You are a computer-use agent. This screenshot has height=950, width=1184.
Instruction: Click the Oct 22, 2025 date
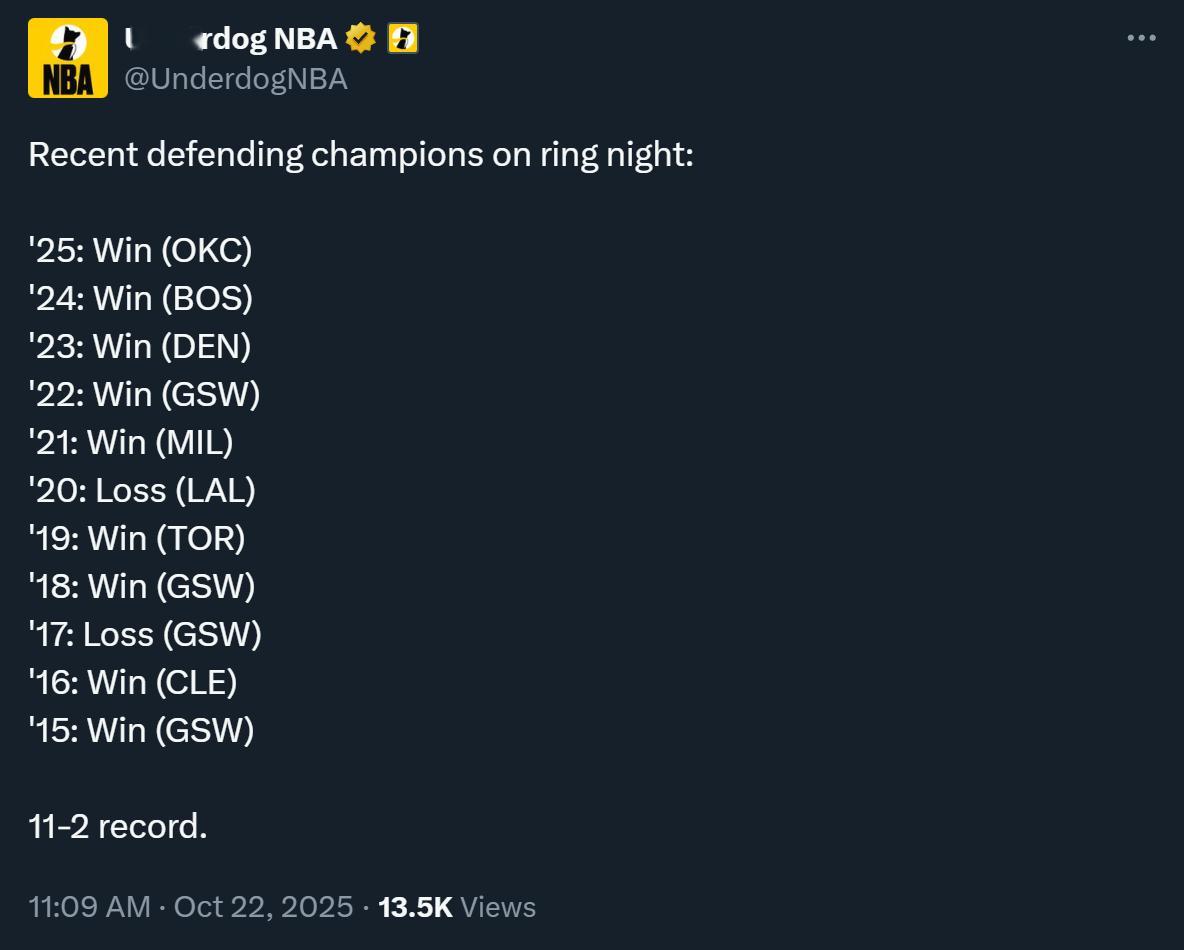click(x=263, y=907)
